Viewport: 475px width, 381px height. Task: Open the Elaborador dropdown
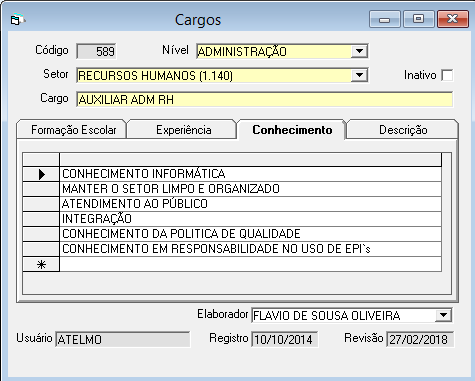coord(443,315)
